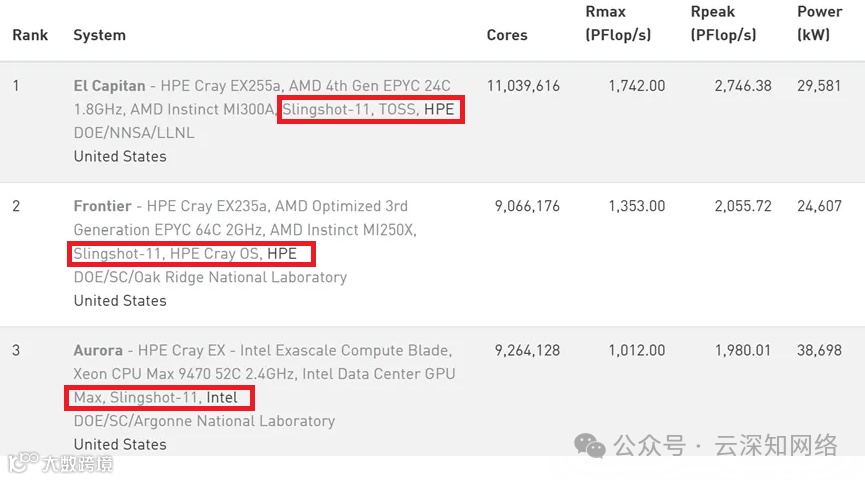
Task: Click the WeChat logo watermark icon
Action: 589,445
